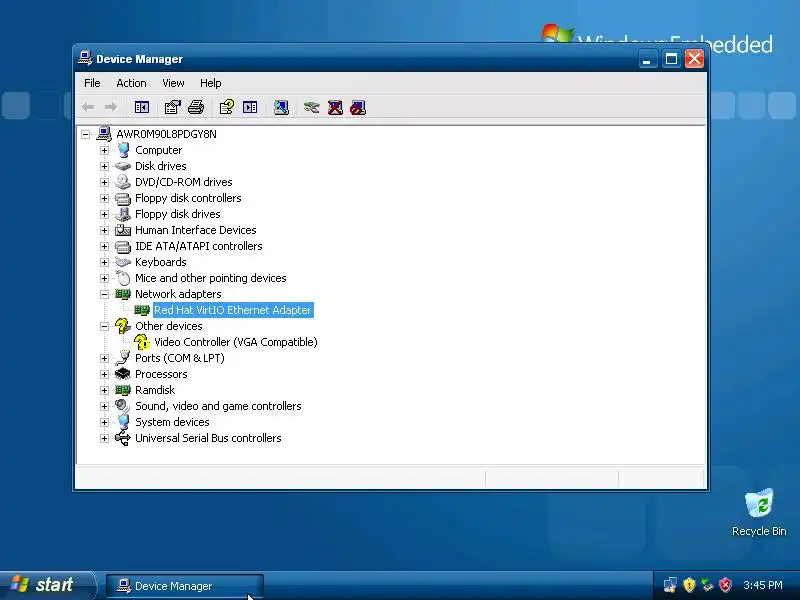Click the Windows start button
800x600 pixels.
coord(47,585)
